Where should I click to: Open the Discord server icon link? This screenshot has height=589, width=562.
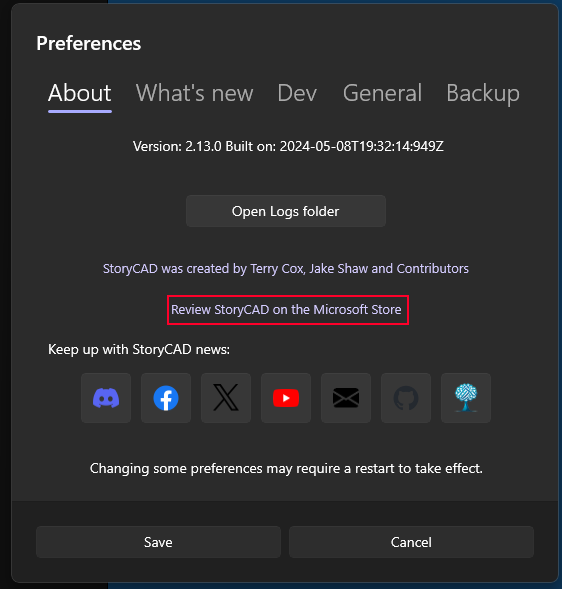[x=106, y=398]
